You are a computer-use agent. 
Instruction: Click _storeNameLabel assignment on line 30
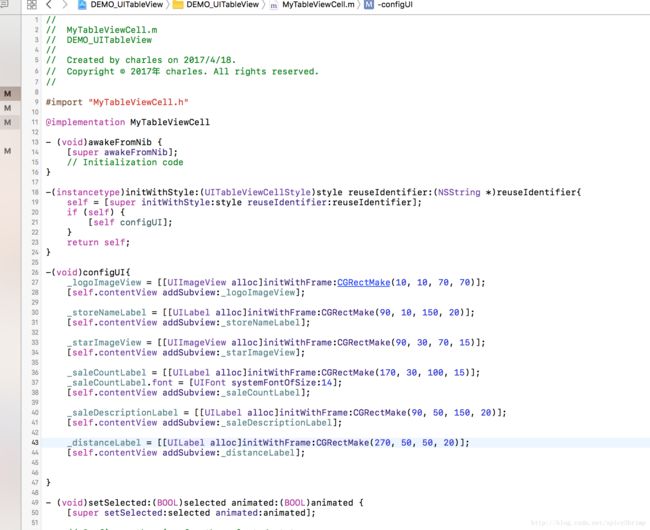[x=107, y=312]
